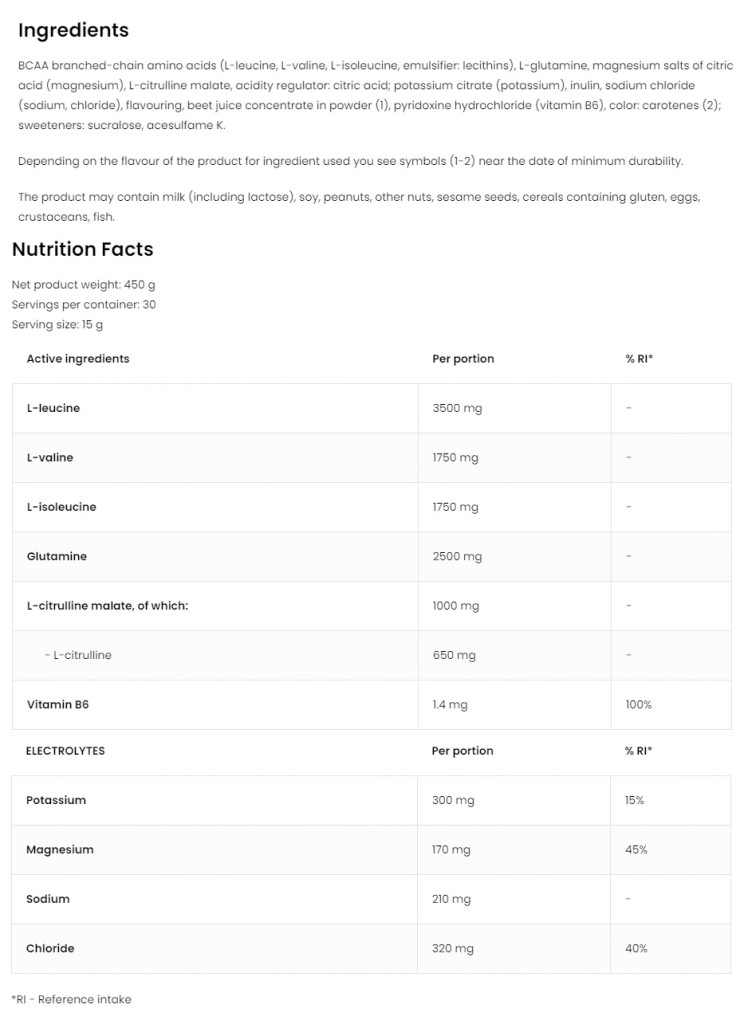Select the Potassium row label
This screenshot has height=1024, width=740.
point(56,800)
